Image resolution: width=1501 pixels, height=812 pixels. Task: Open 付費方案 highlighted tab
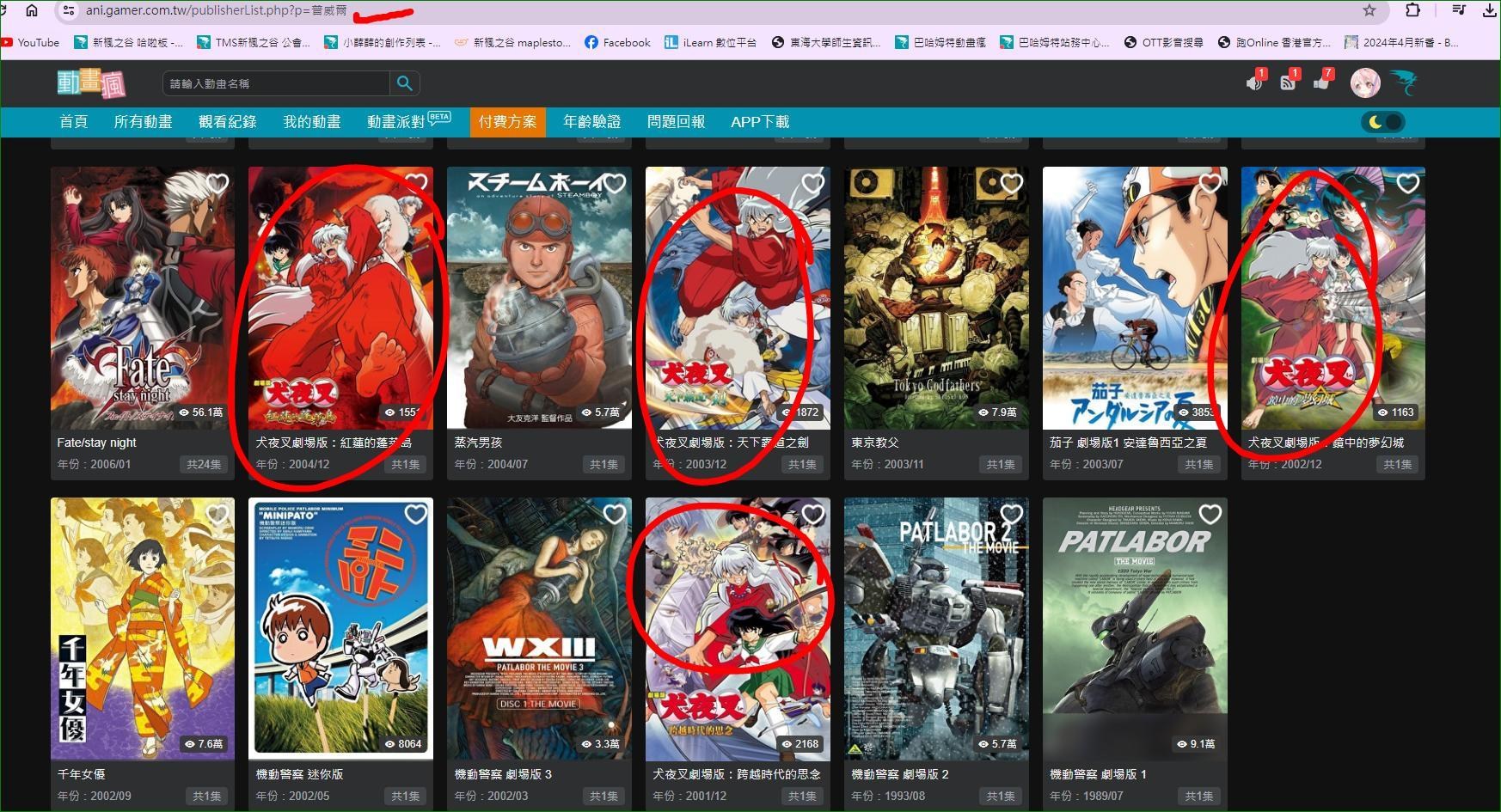tap(507, 122)
